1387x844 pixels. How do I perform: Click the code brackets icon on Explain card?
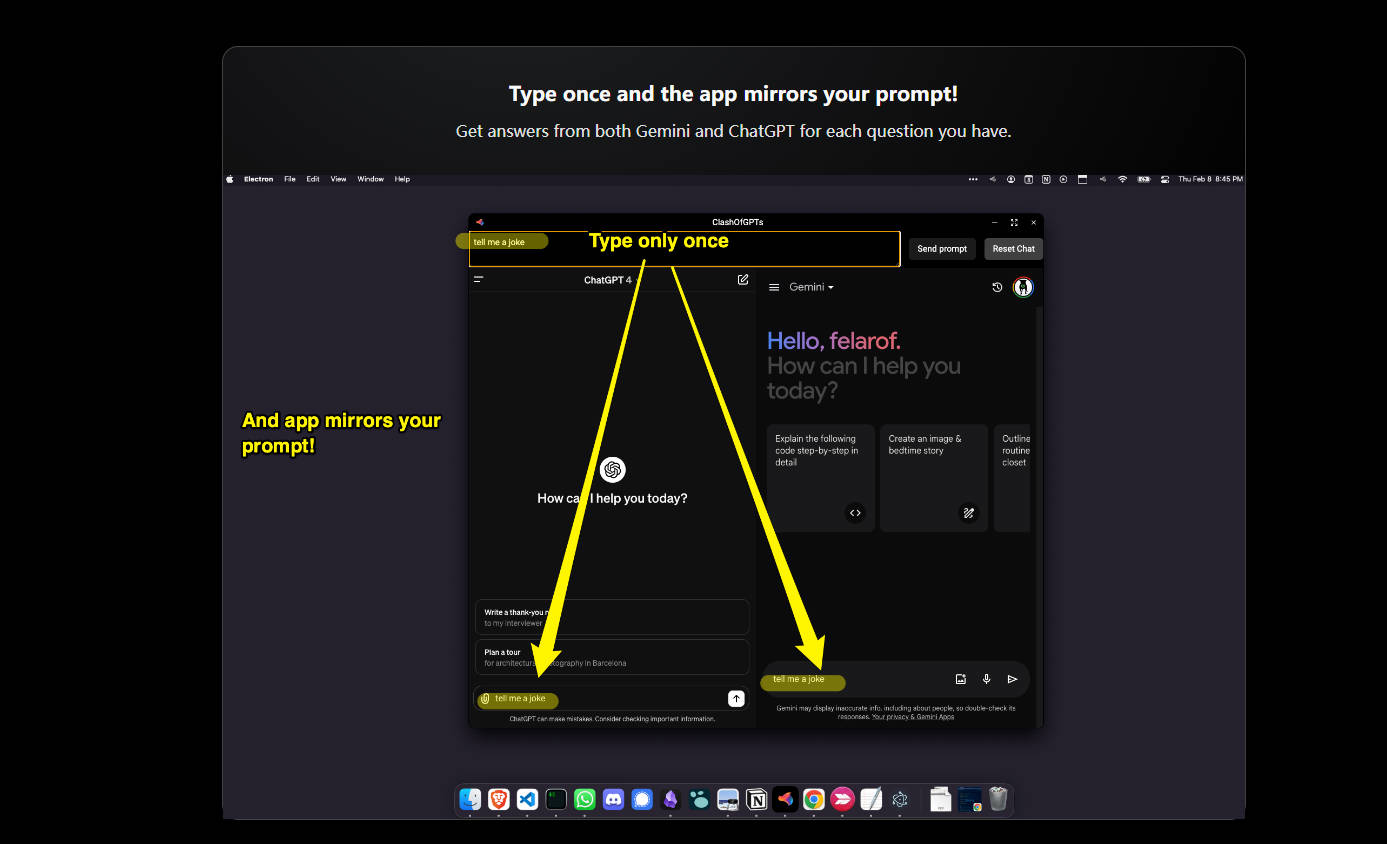tap(855, 513)
